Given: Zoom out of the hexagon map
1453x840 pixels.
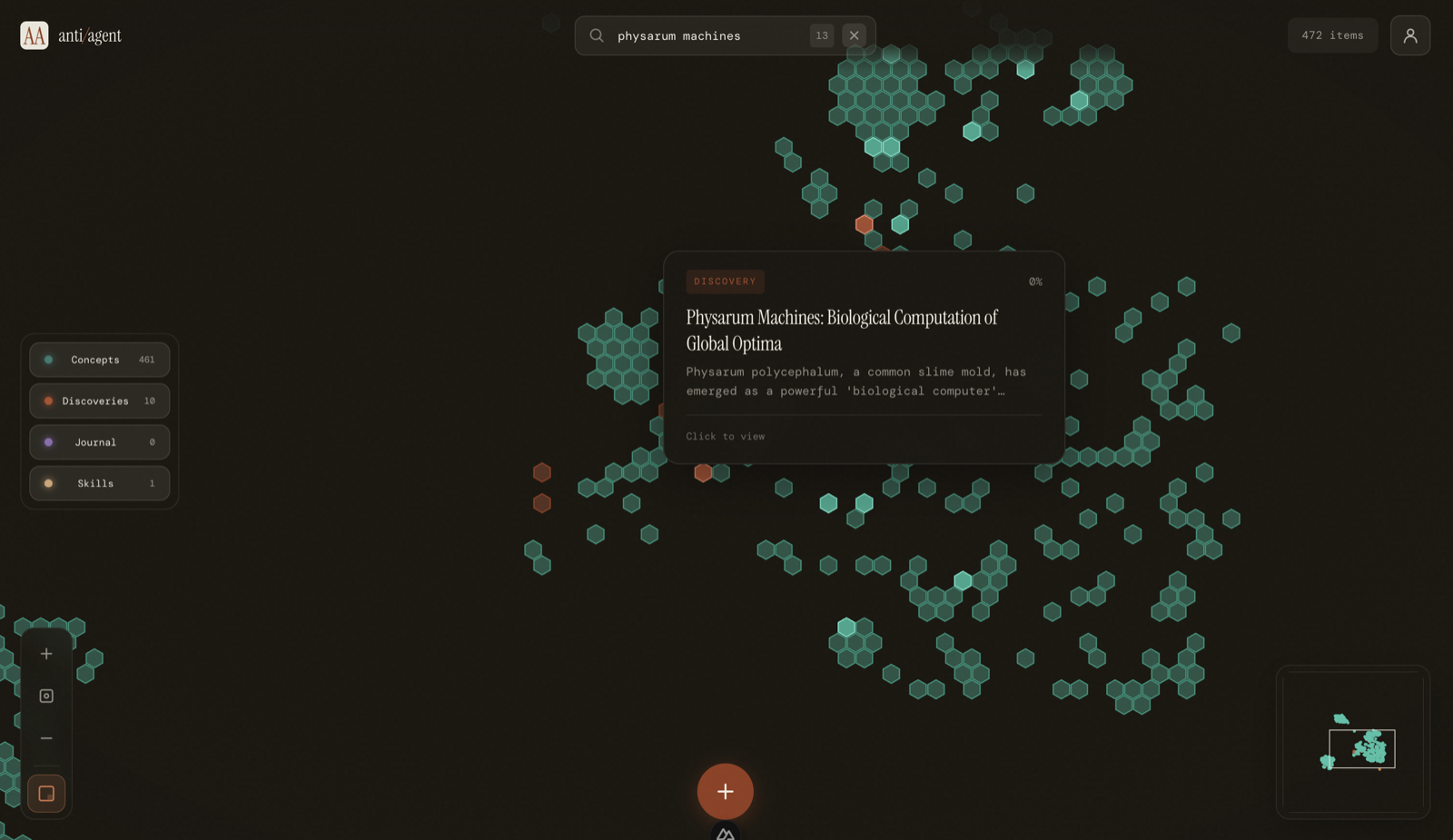Looking at the screenshot, I should click(x=46, y=738).
